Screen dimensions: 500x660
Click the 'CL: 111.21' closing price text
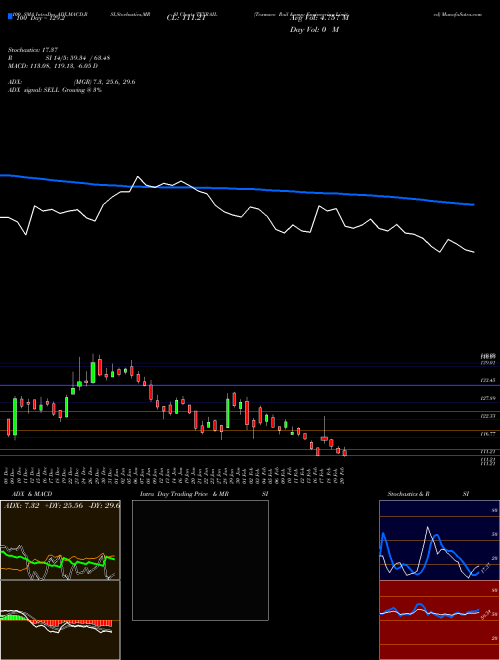coord(186,18)
